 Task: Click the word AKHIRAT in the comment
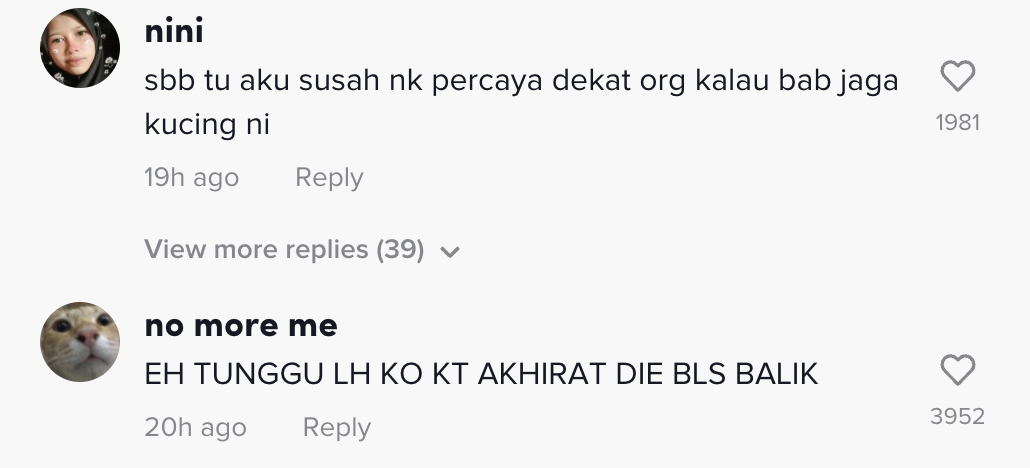point(538,374)
